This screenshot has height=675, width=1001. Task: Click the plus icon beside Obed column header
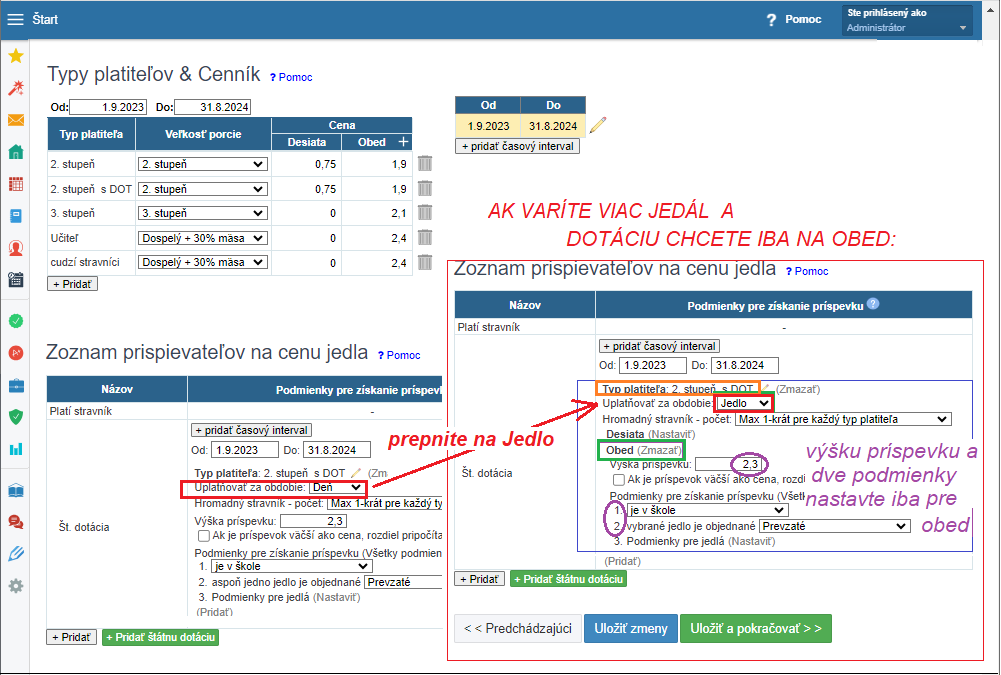pos(403,142)
